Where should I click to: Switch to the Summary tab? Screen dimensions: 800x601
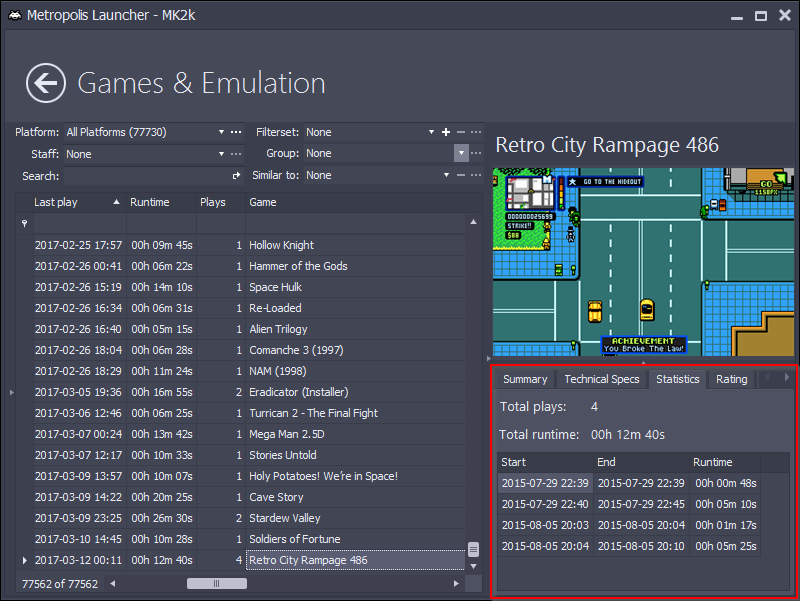point(525,379)
